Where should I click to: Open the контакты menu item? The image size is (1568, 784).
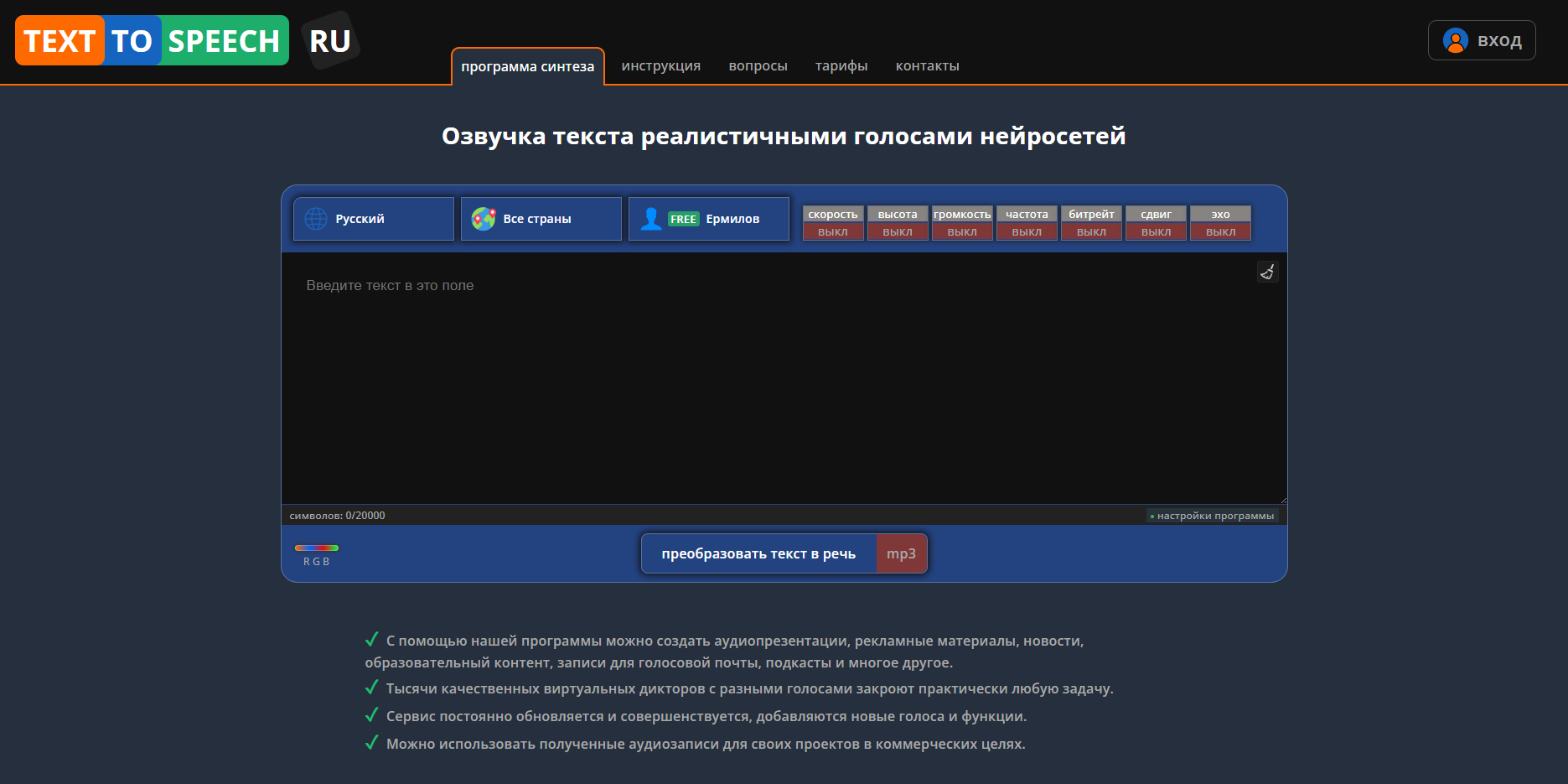928,65
